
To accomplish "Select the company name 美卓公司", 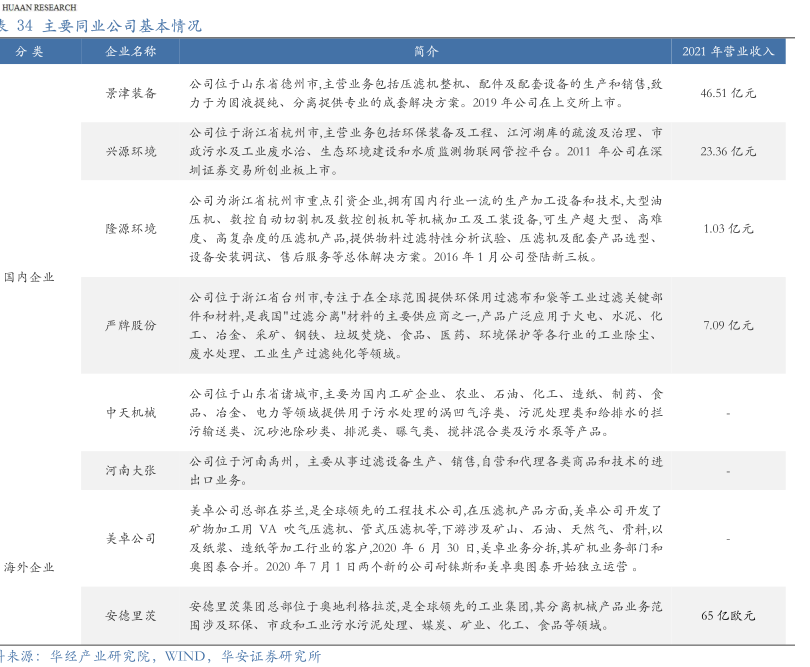I will click(x=131, y=539).
